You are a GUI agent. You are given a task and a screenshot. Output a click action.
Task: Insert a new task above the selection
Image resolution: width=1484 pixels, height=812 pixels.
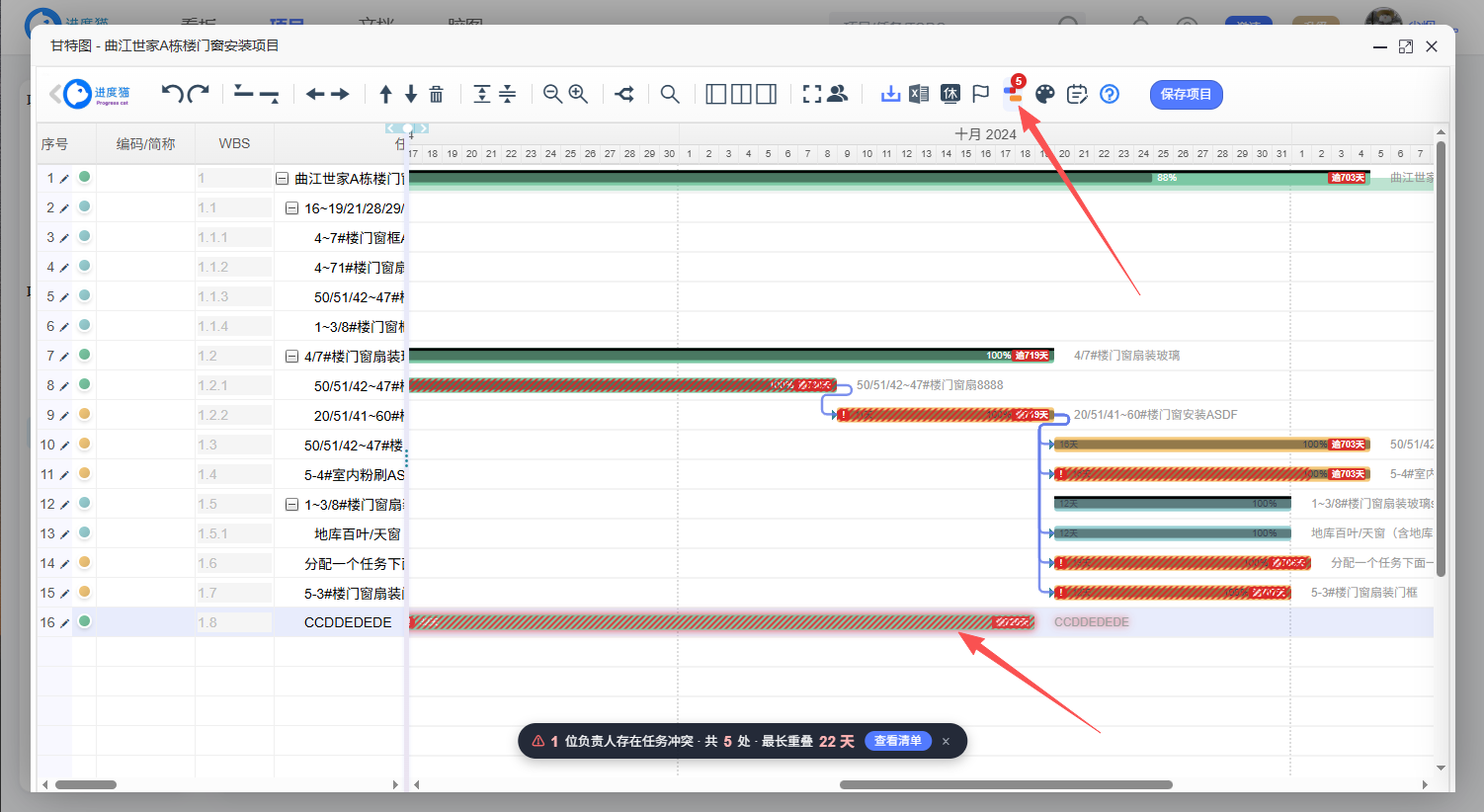tap(243, 94)
